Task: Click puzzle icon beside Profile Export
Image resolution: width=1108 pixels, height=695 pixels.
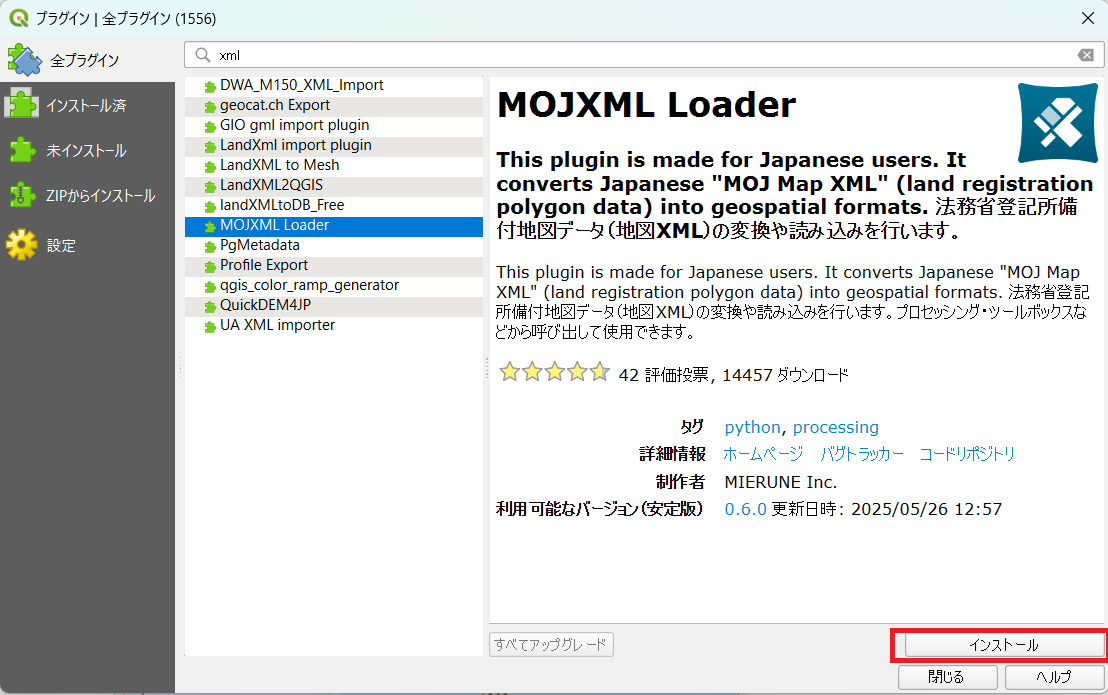Action: pyautogui.click(x=210, y=266)
